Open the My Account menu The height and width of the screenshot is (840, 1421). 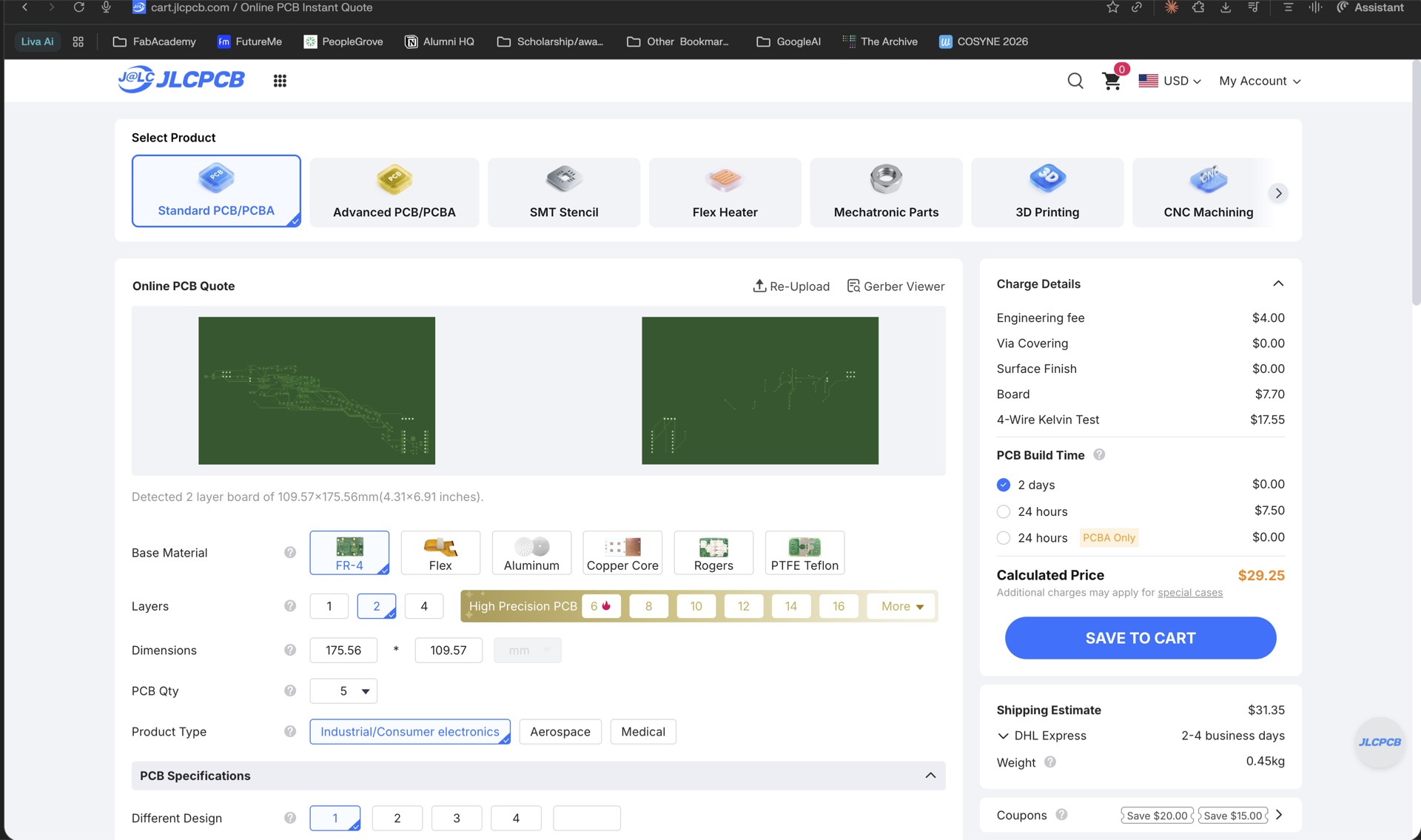click(1258, 81)
